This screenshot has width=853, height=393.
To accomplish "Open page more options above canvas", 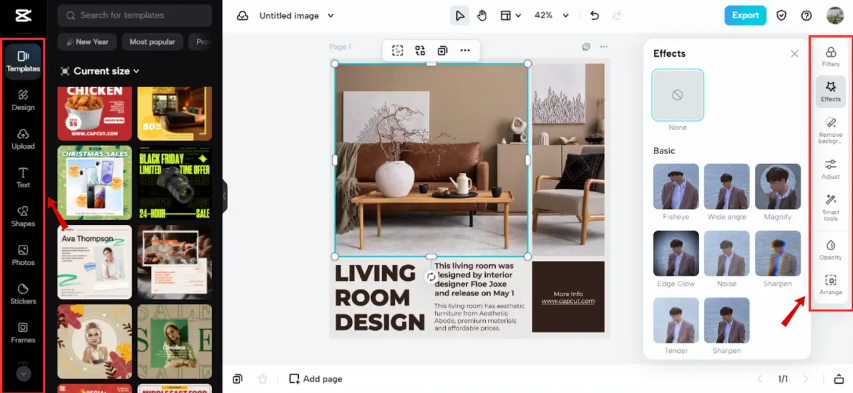I will (604, 47).
